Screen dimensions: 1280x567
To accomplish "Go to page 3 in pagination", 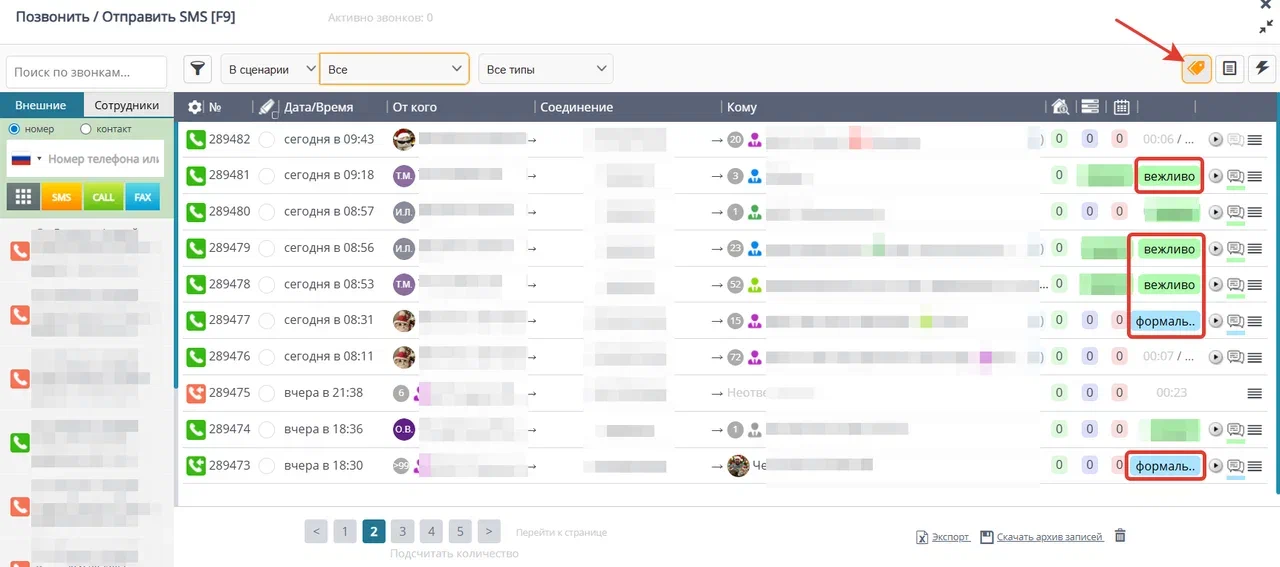I will click(x=402, y=531).
